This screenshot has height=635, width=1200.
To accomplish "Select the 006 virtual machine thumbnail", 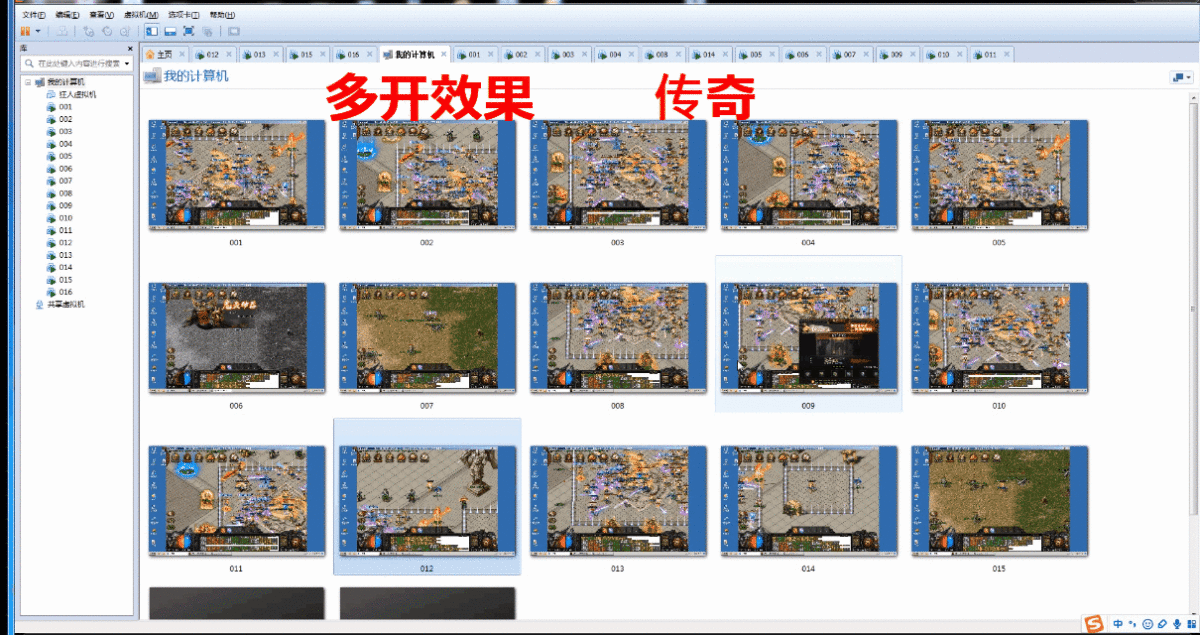I will point(236,338).
